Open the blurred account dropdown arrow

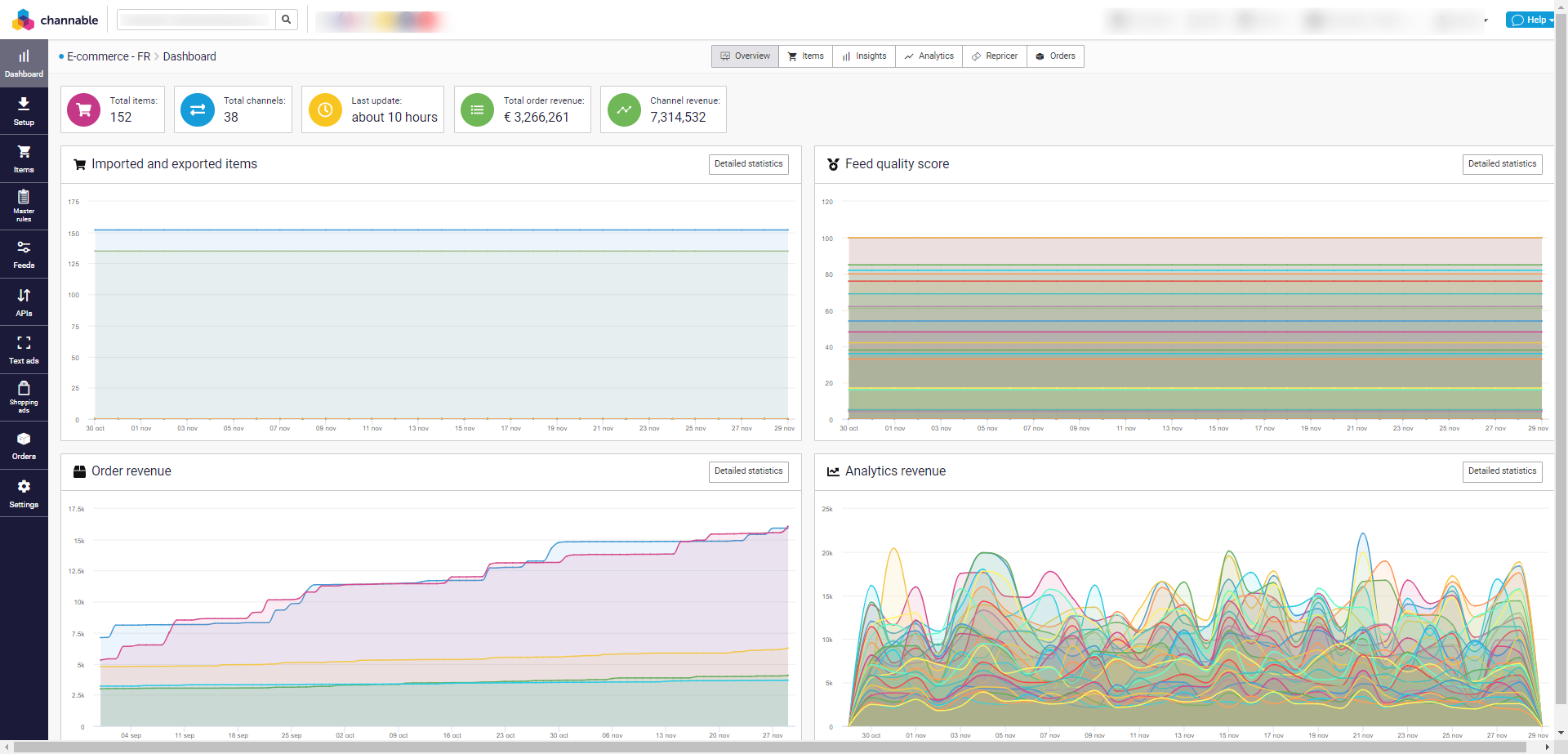coord(1486,20)
